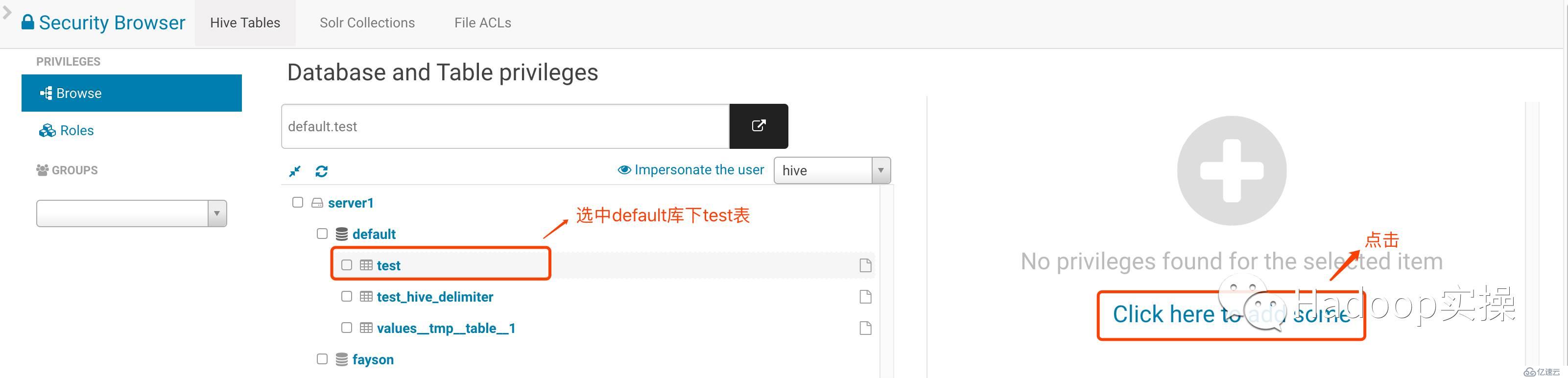Click the large plus circle icon

[1232, 170]
